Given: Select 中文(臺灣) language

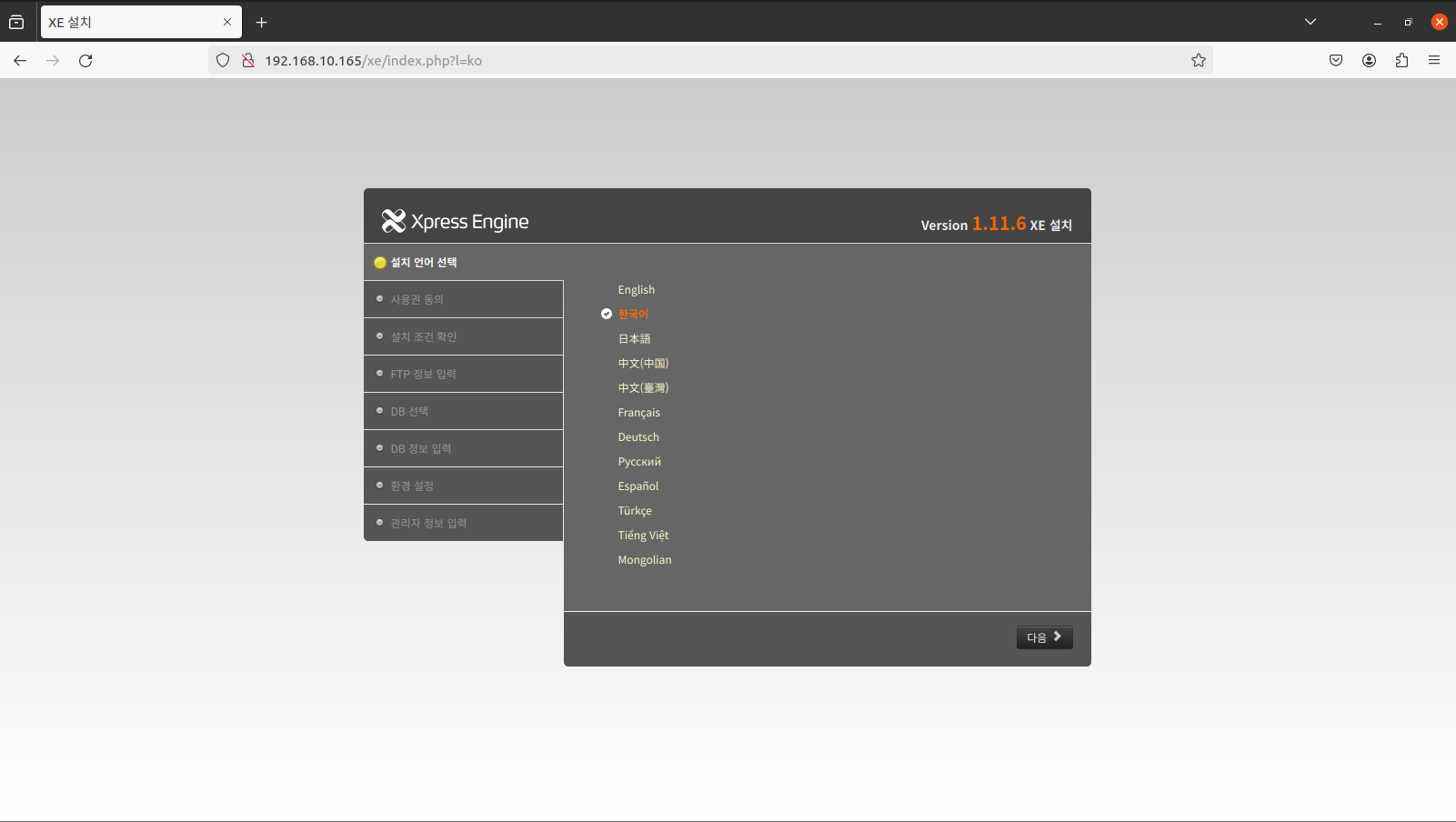Looking at the screenshot, I should [x=643, y=388].
